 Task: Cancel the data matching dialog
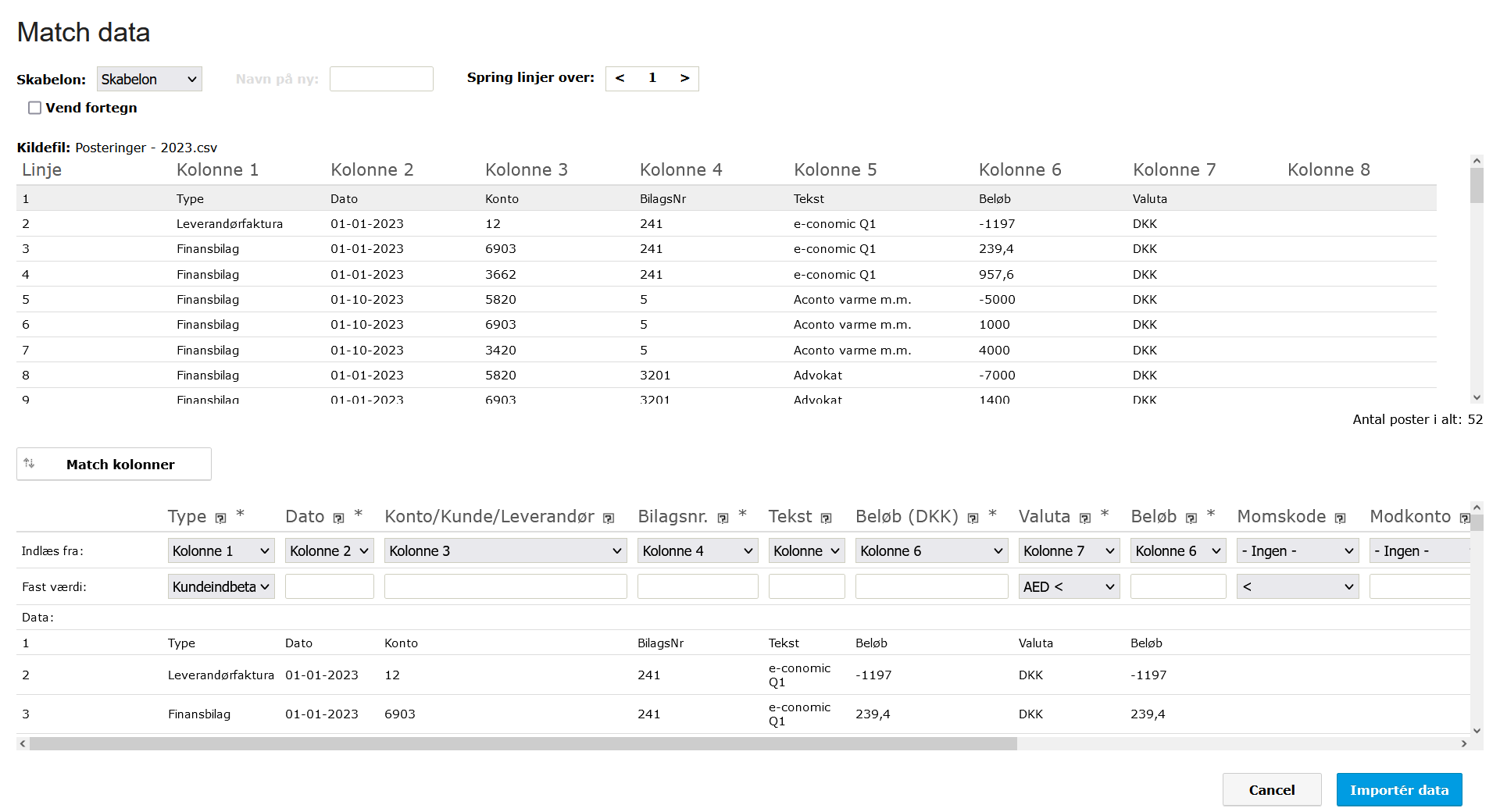[x=1271, y=789]
